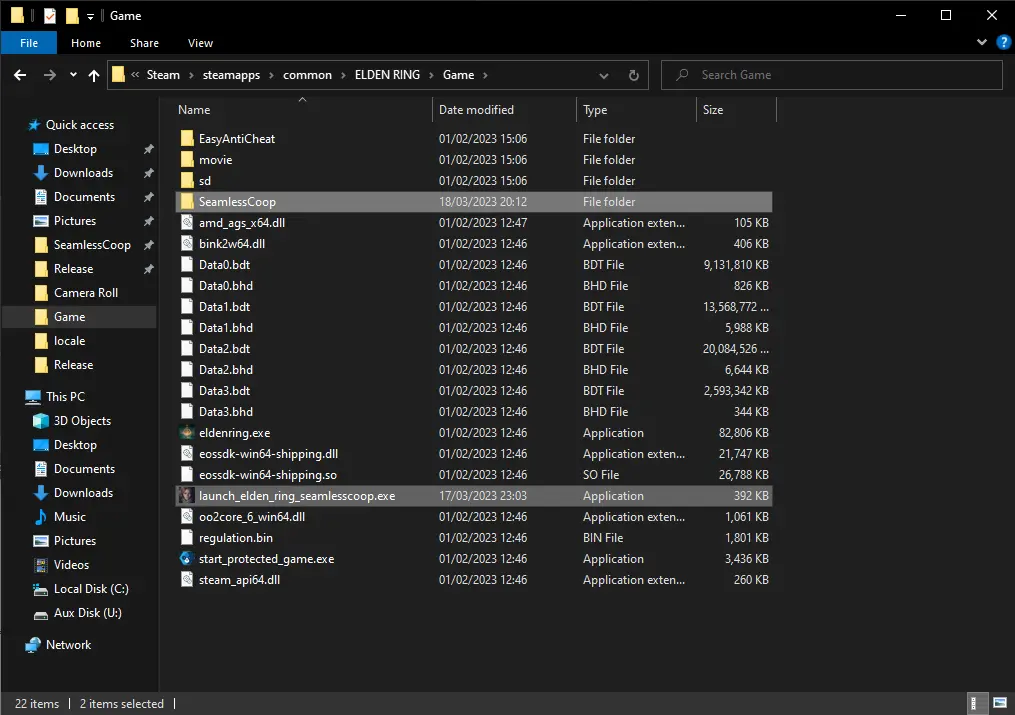Select the start_protected_game.exe icon

(x=187, y=559)
